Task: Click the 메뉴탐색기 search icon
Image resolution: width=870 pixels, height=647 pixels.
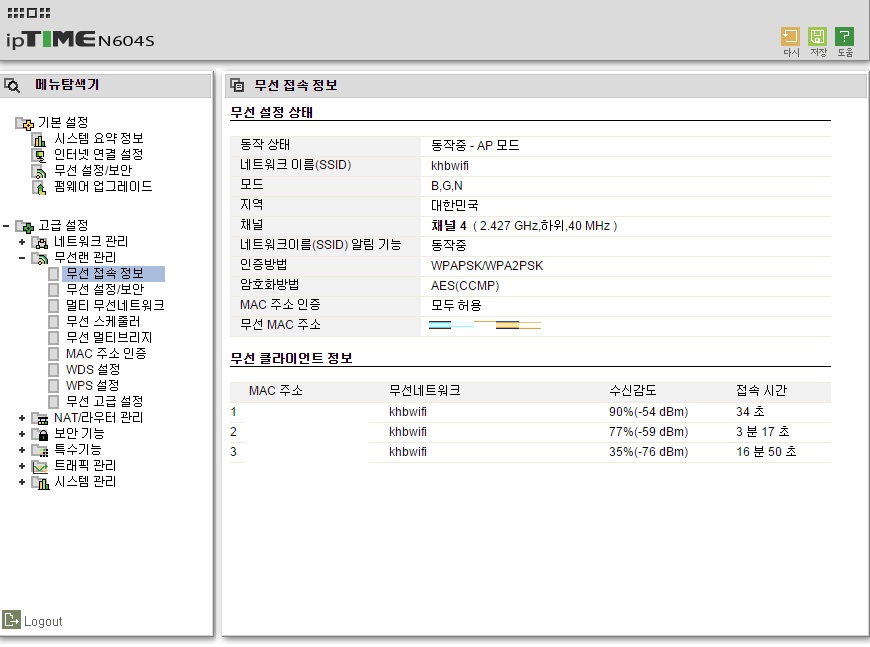Action: point(12,85)
